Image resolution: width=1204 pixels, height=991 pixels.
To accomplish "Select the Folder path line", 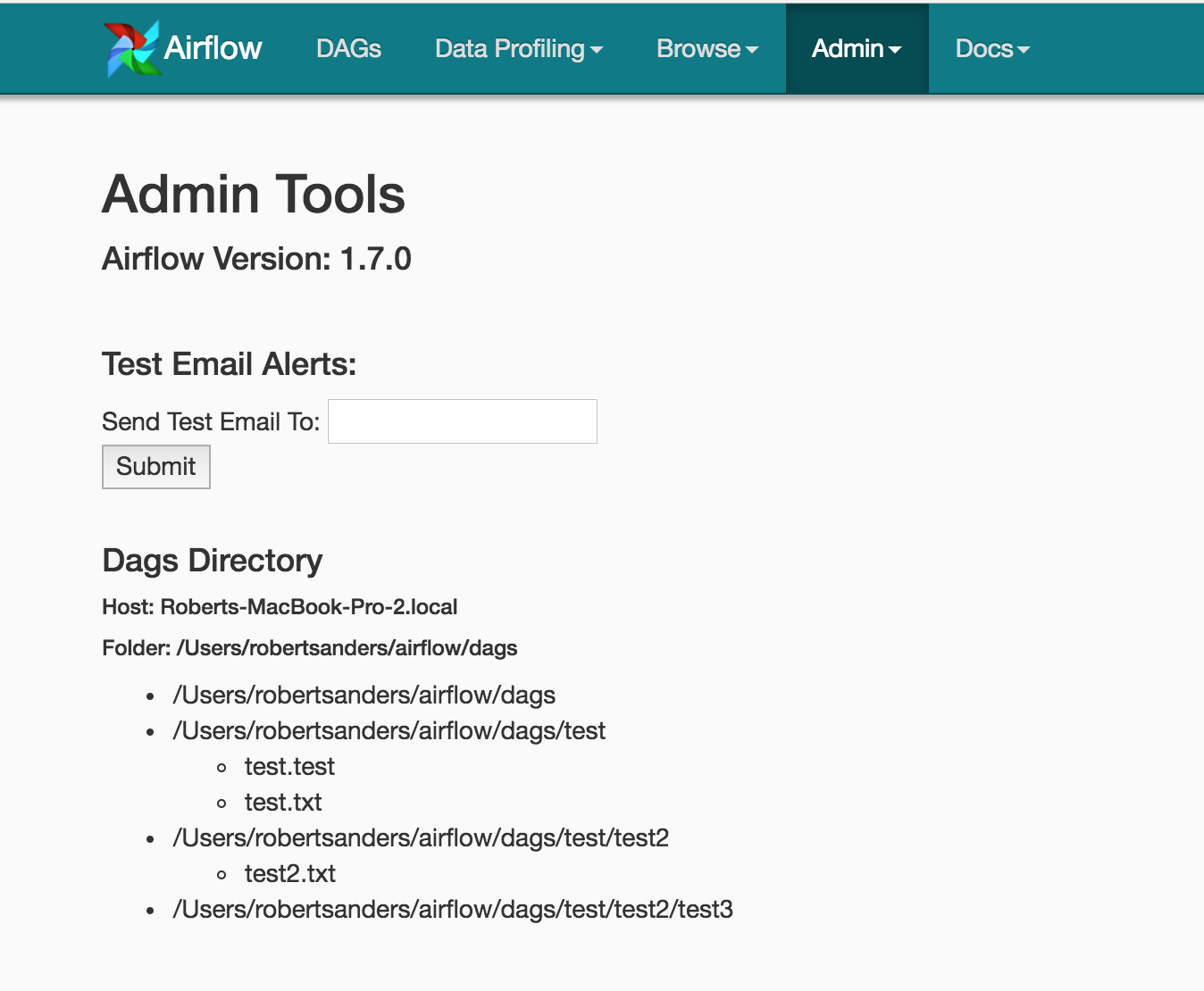I will click(x=310, y=648).
